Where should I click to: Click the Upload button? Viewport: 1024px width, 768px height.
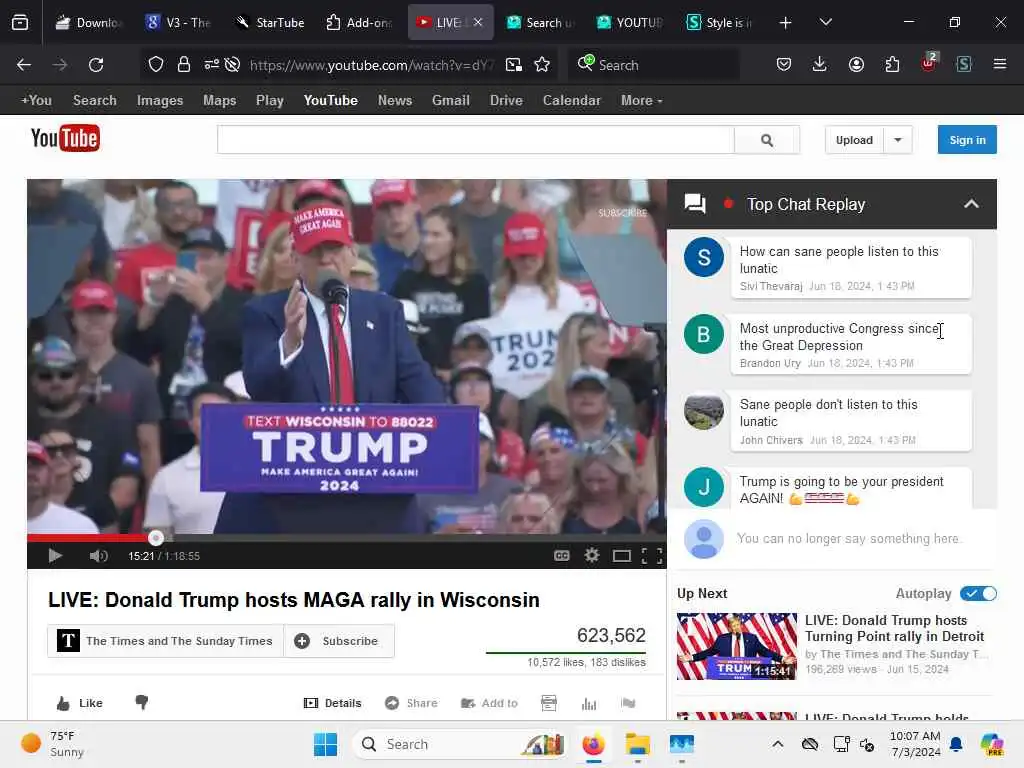pos(854,140)
